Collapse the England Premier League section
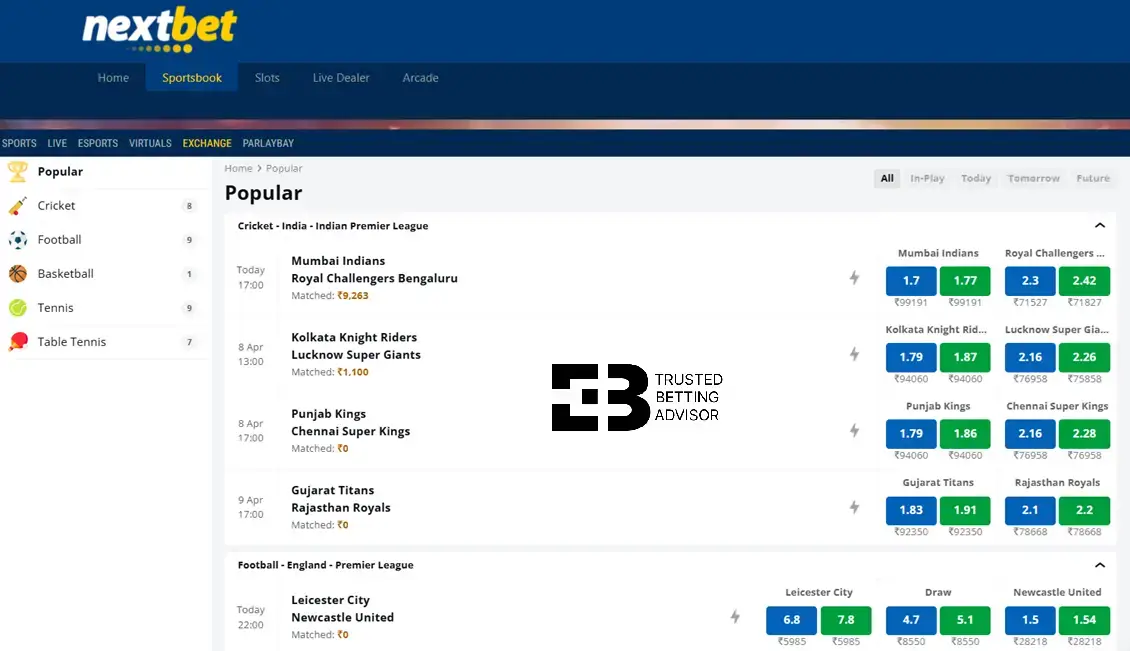Screen dimensions: 1130x651 pos(1100,565)
